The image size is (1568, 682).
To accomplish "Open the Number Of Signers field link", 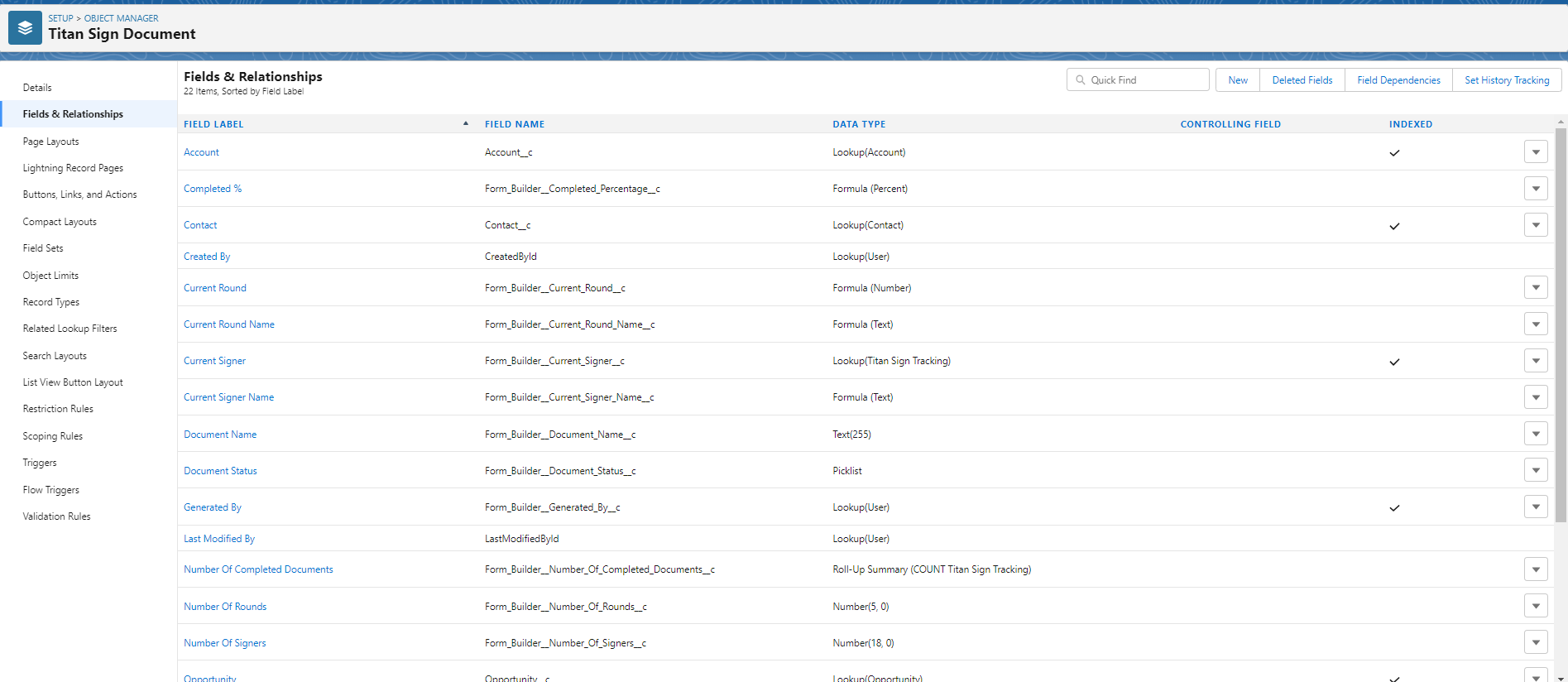I will click(x=225, y=643).
